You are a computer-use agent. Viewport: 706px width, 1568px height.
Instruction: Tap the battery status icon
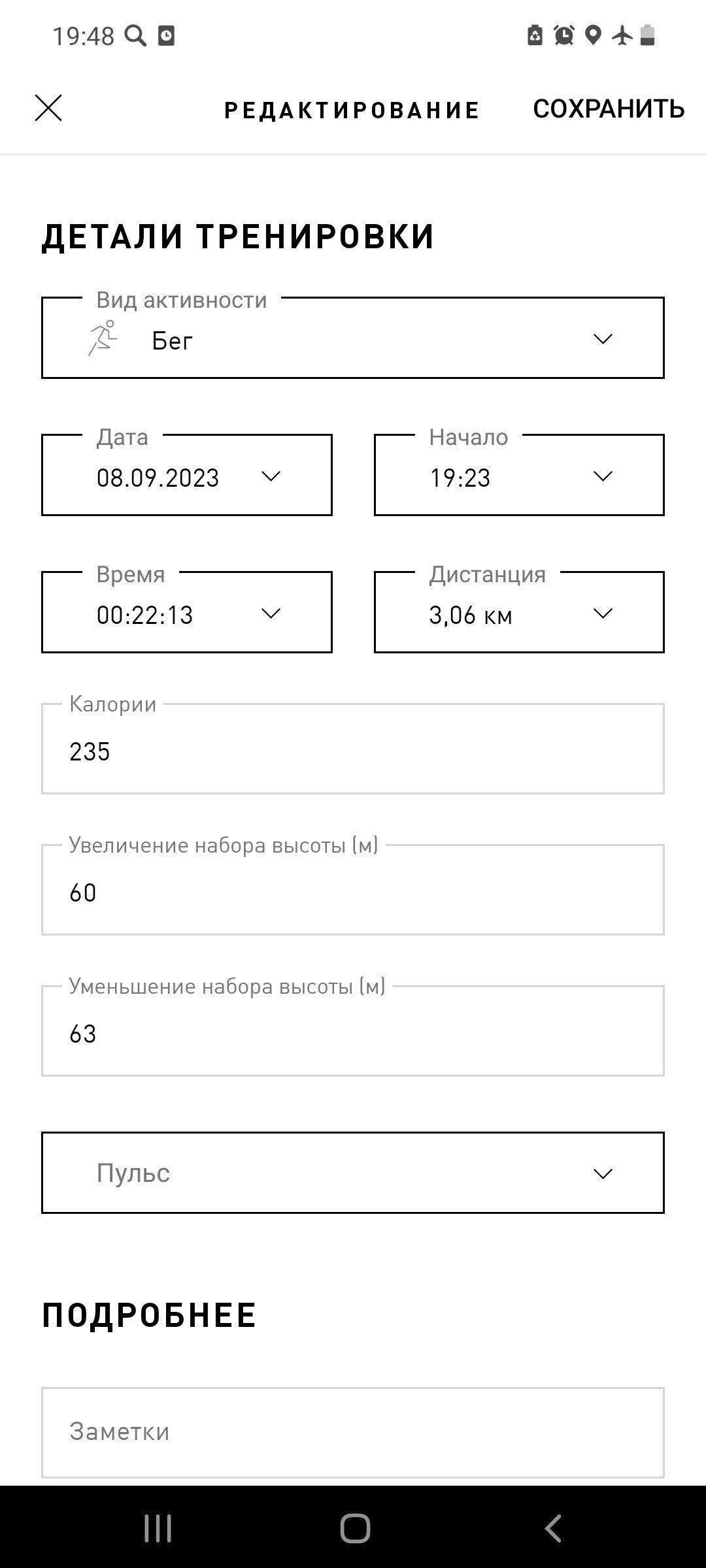[x=647, y=35]
